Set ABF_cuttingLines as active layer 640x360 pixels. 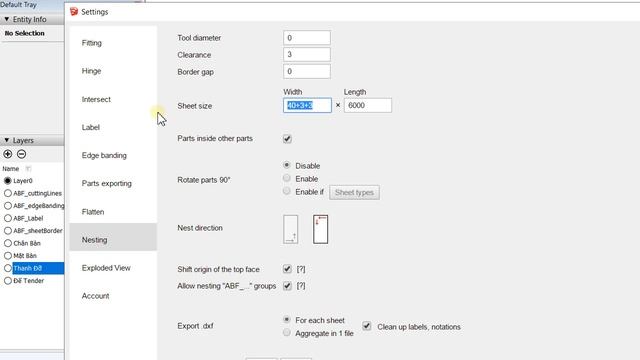(7, 193)
